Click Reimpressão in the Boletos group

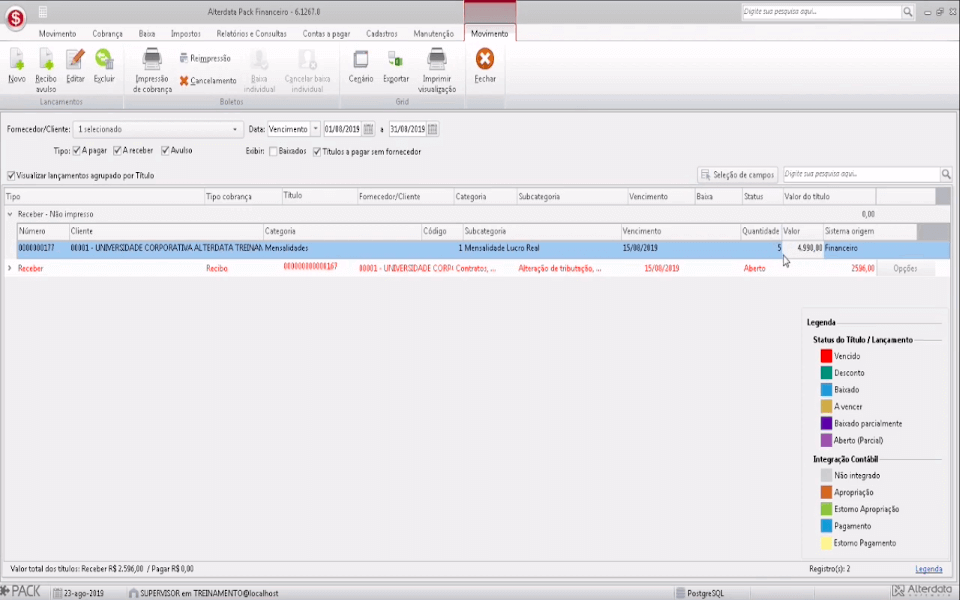coord(205,58)
